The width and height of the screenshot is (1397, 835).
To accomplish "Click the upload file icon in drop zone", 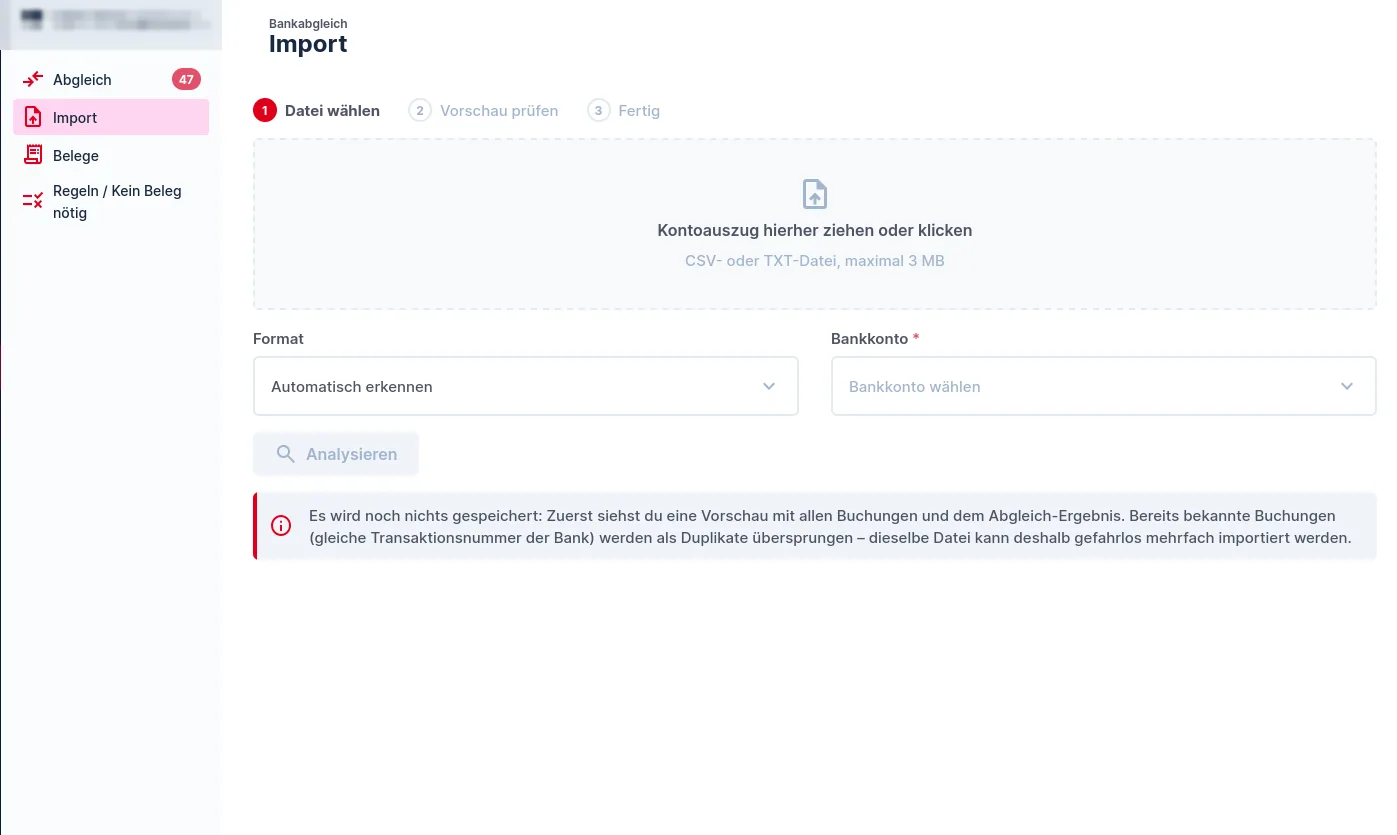I will tap(815, 194).
